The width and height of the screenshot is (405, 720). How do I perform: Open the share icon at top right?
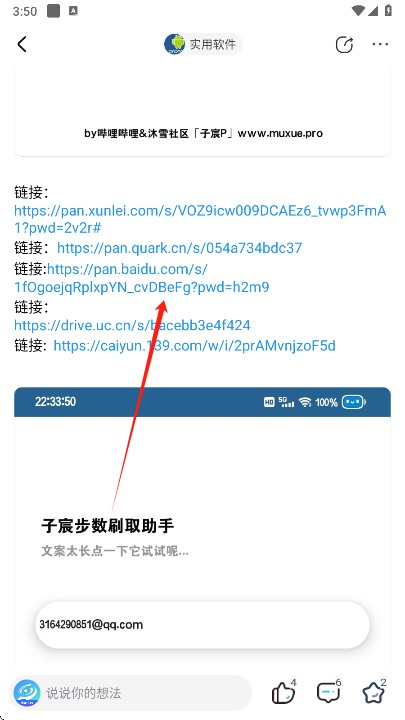point(344,45)
